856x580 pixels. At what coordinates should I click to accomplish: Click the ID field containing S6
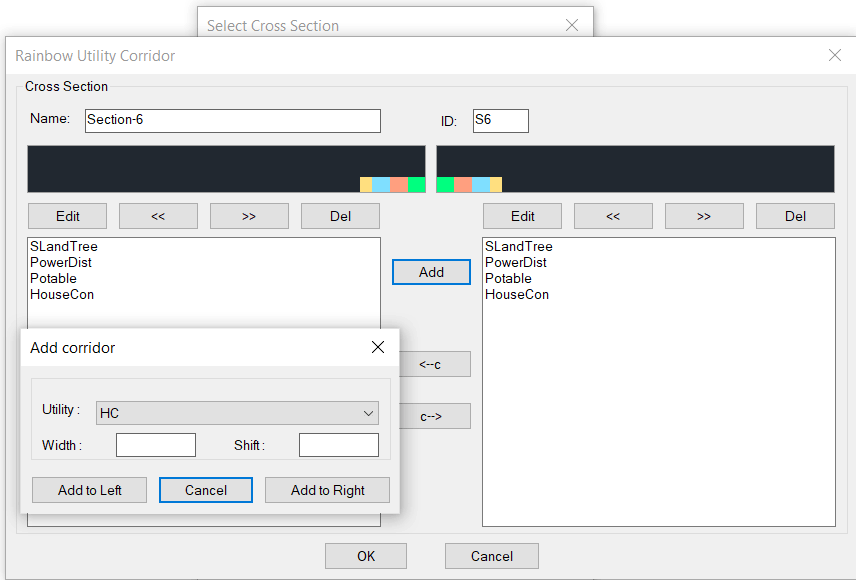(500, 120)
